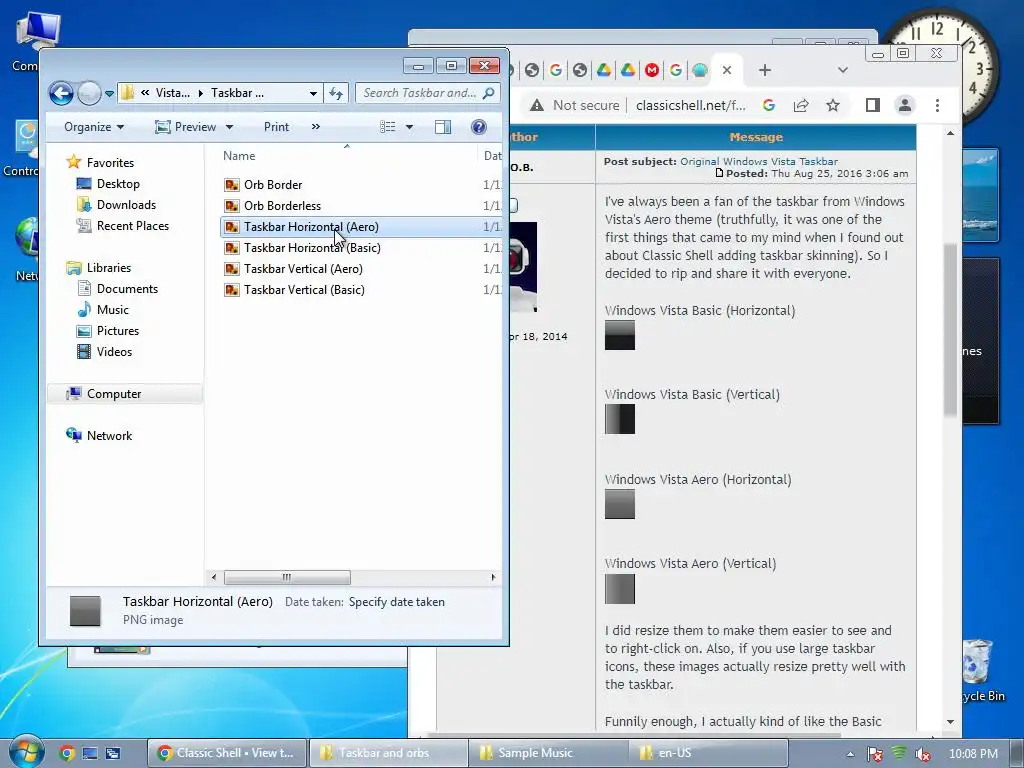This screenshot has height=768, width=1024.
Task: Switch to Classic Shell taskbar button
Action: (227, 753)
